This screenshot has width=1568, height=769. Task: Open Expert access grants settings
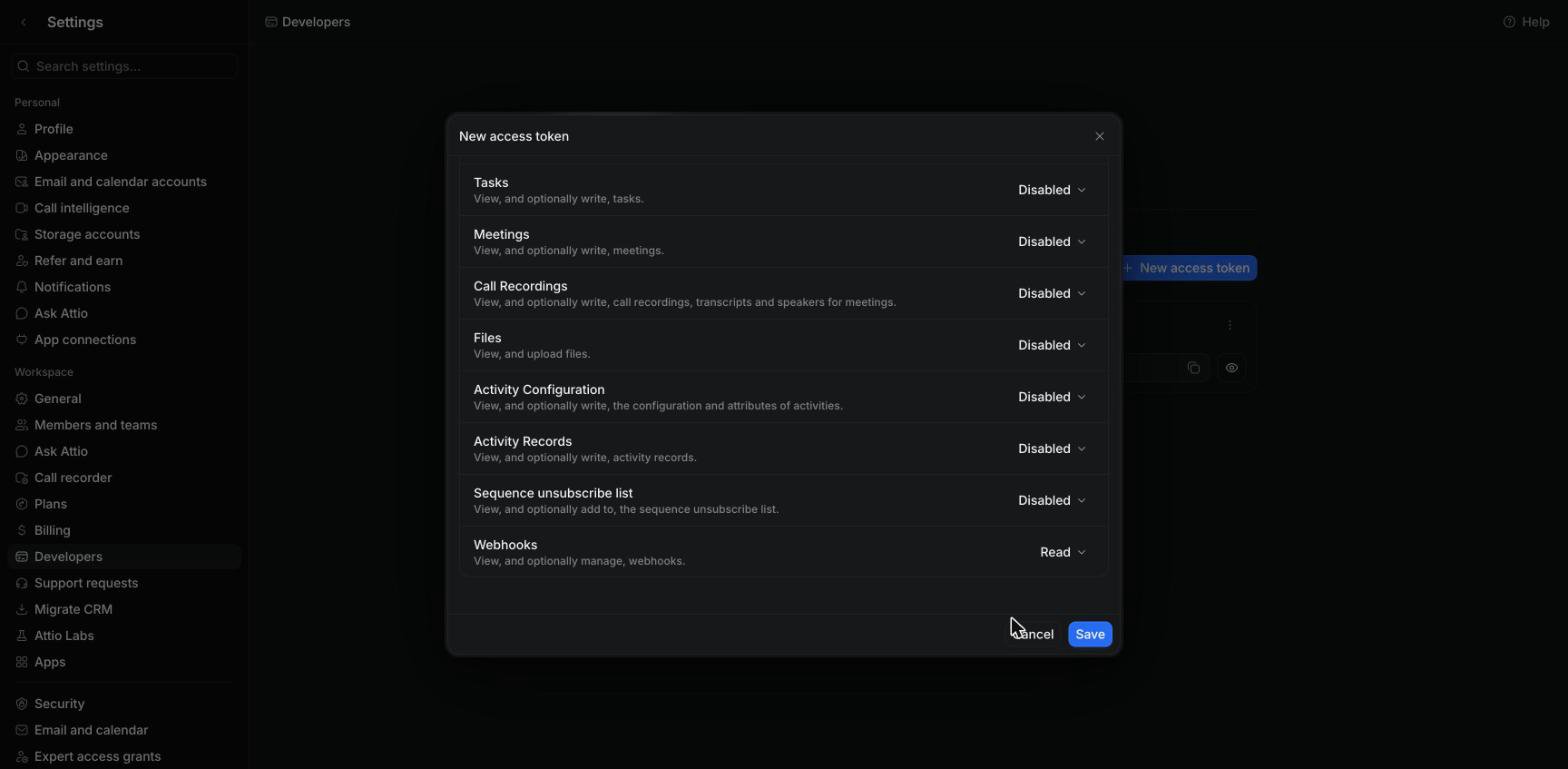(124, 756)
